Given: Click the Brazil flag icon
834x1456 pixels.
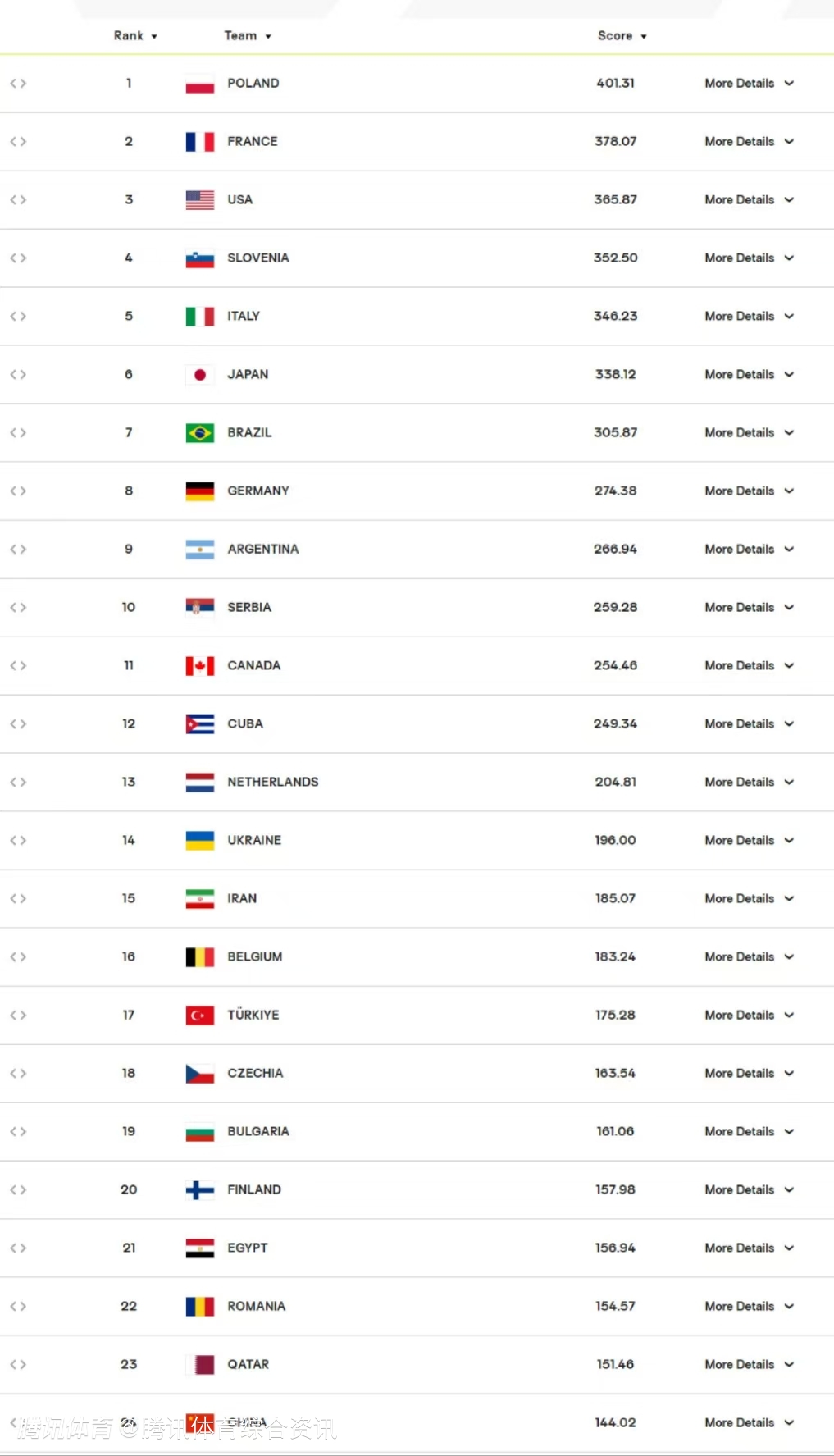Looking at the screenshot, I should 200,433.
